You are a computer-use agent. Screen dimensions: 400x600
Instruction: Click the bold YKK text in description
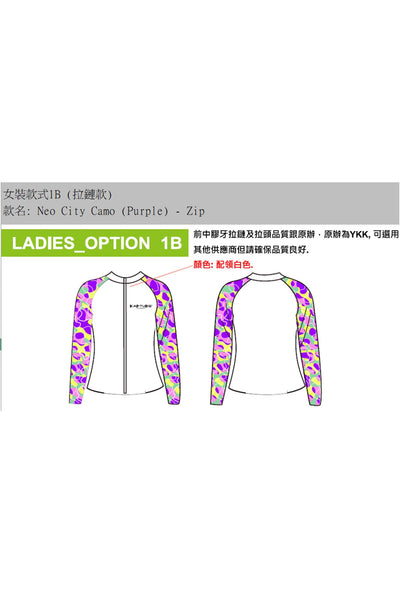[359, 235]
